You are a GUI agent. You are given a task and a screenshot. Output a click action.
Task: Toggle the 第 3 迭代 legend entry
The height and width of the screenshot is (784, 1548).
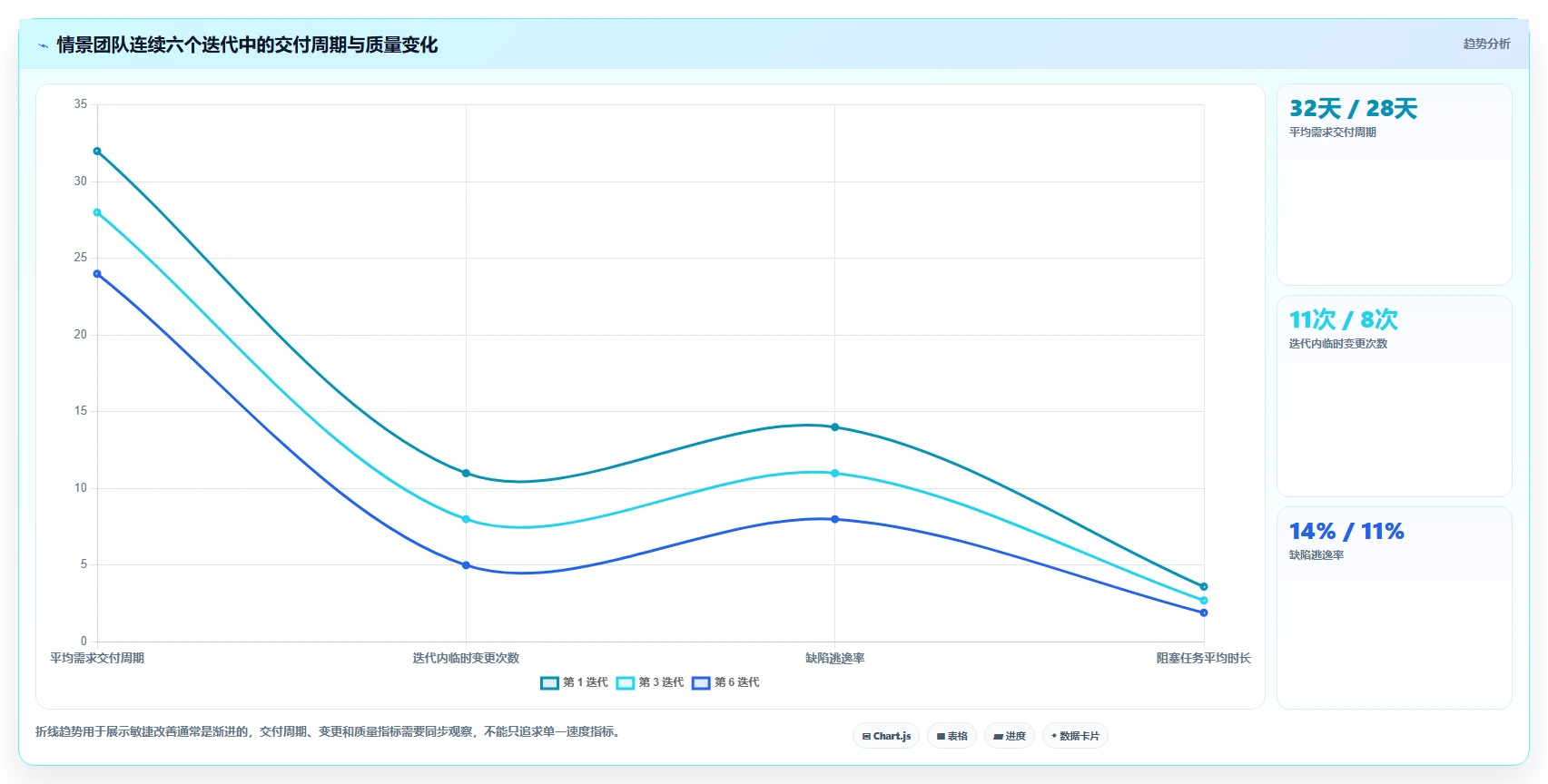(x=649, y=682)
